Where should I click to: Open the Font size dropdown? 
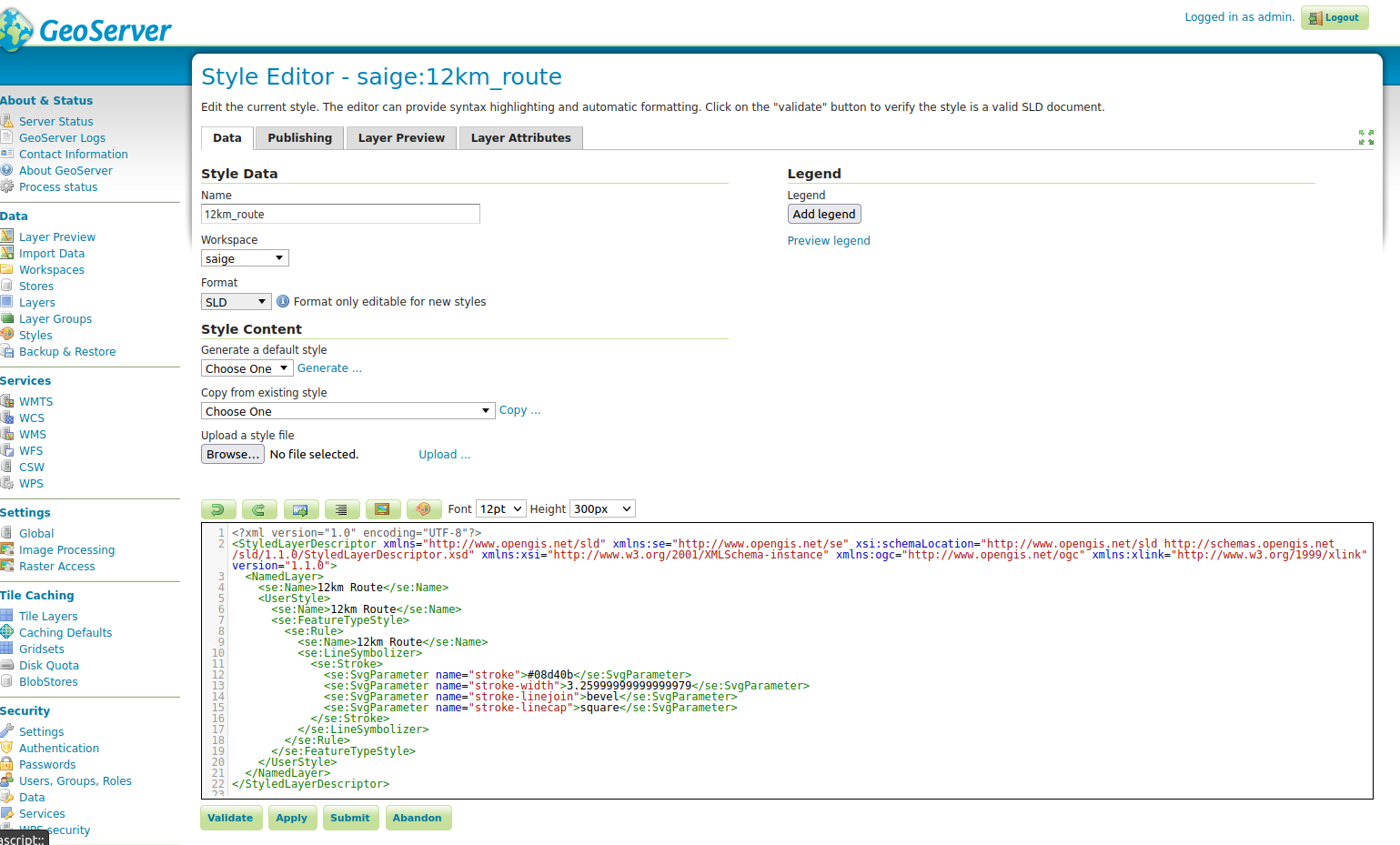coord(501,509)
